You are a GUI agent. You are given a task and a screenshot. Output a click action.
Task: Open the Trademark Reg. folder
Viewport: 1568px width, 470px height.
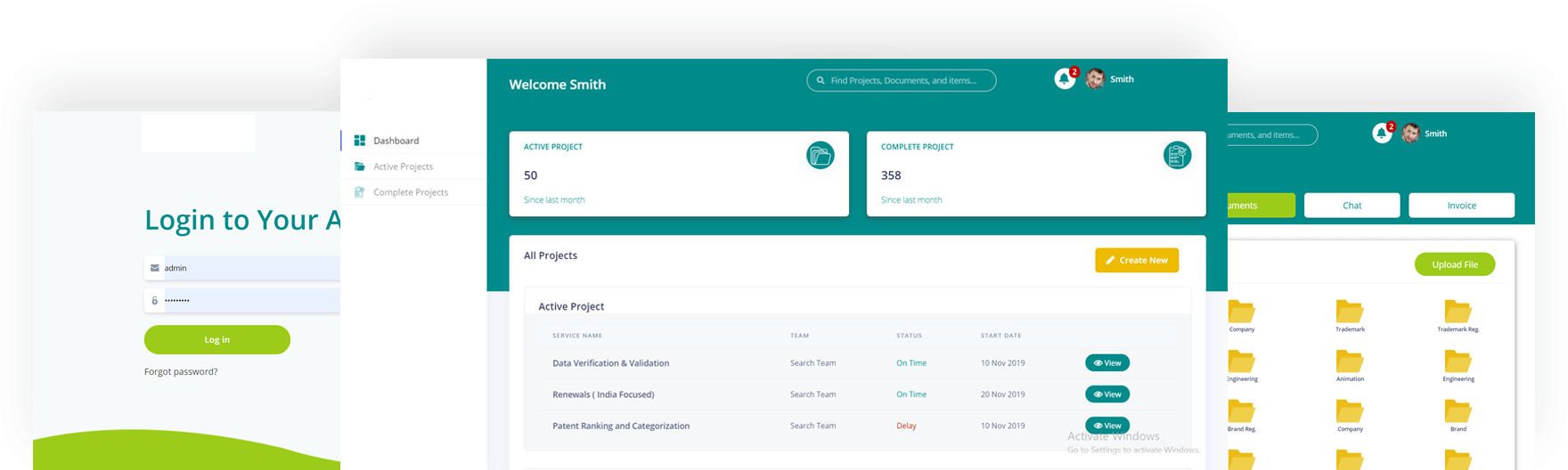[1458, 312]
